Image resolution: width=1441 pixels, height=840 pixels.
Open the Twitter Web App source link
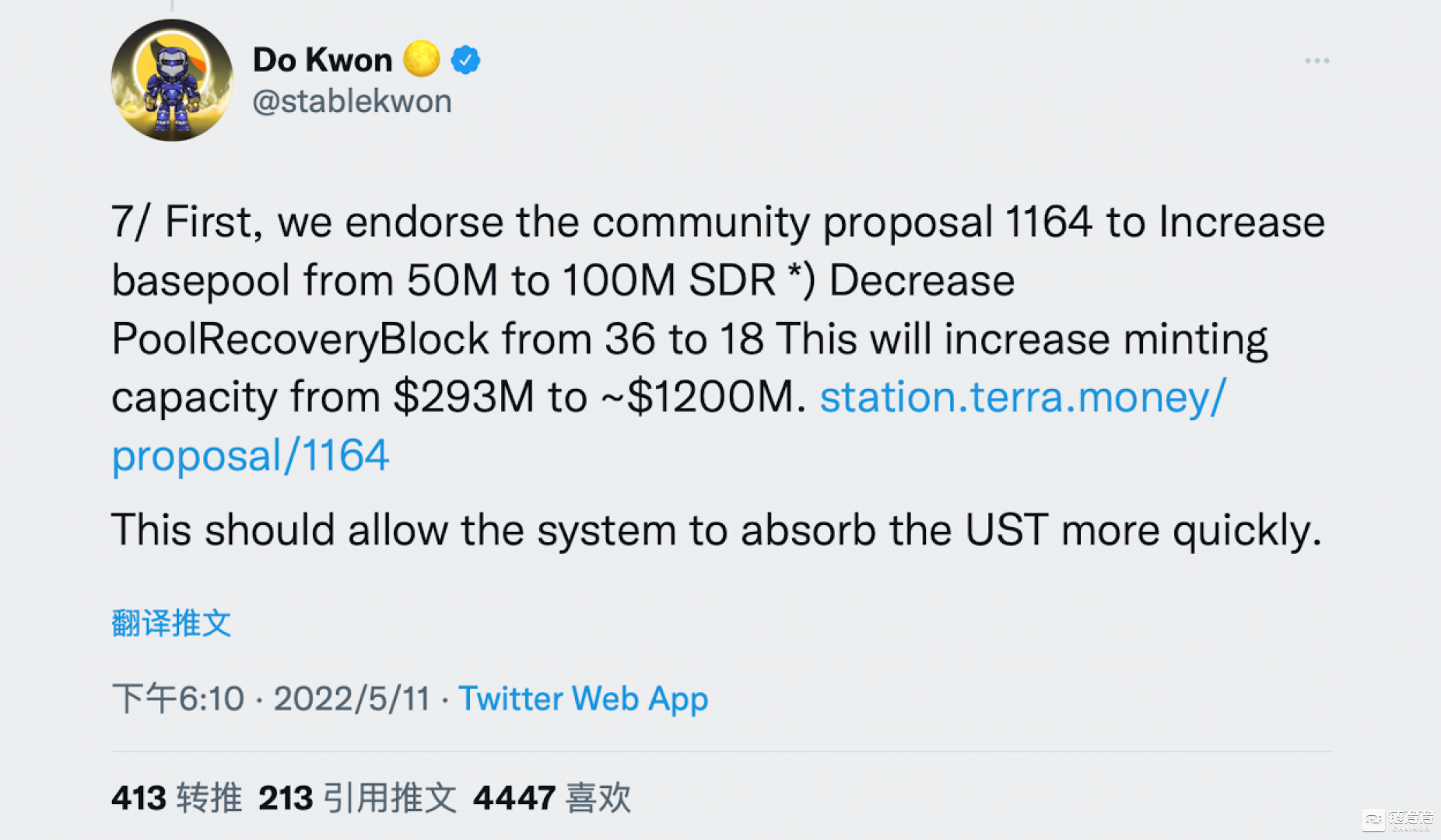click(582, 698)
